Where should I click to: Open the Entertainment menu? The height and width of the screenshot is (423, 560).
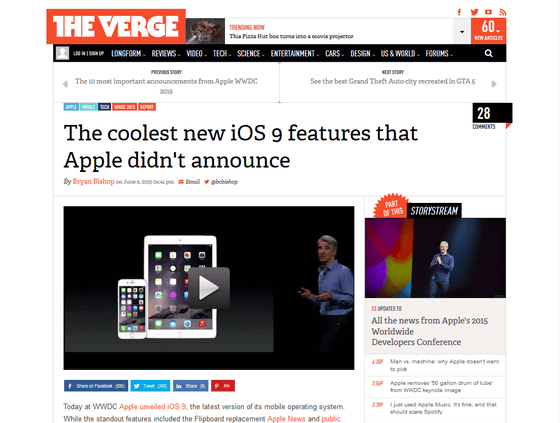(x=295, y=54)
